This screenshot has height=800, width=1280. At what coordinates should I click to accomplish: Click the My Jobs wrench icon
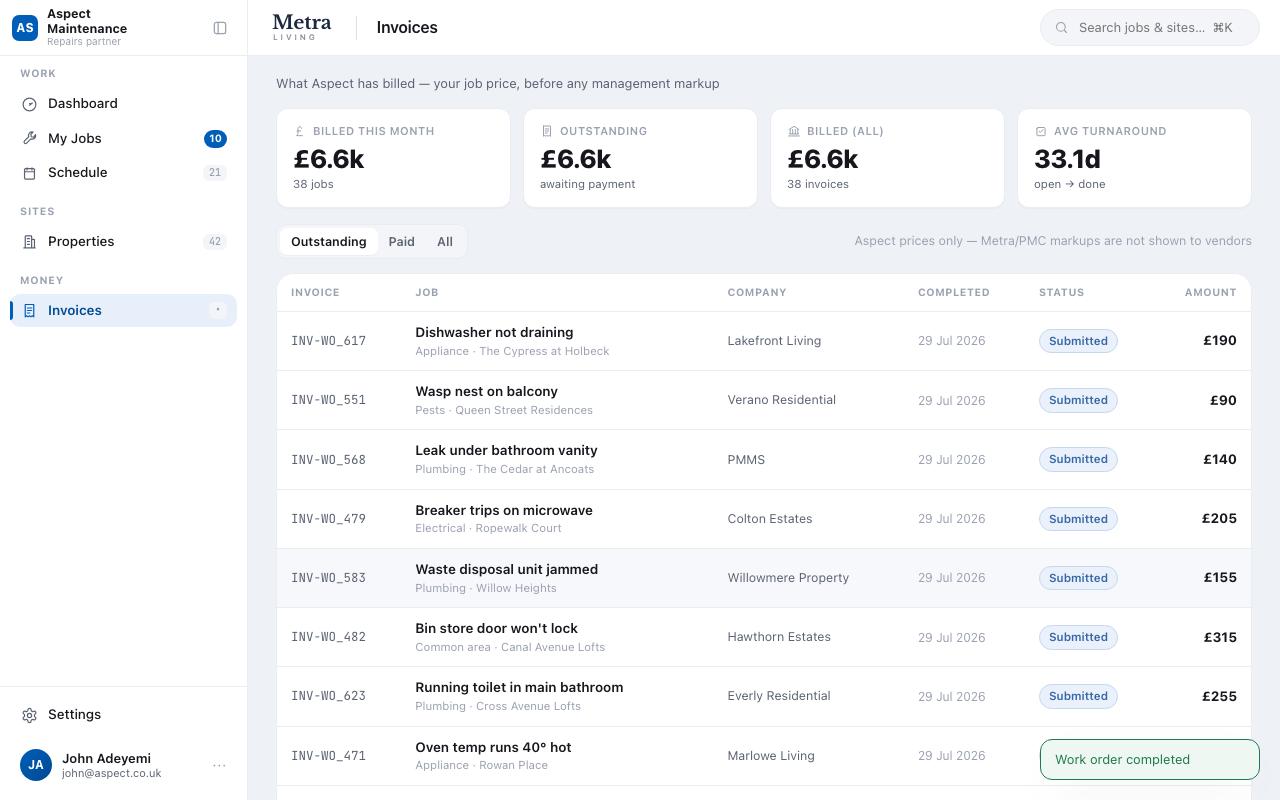29,139
